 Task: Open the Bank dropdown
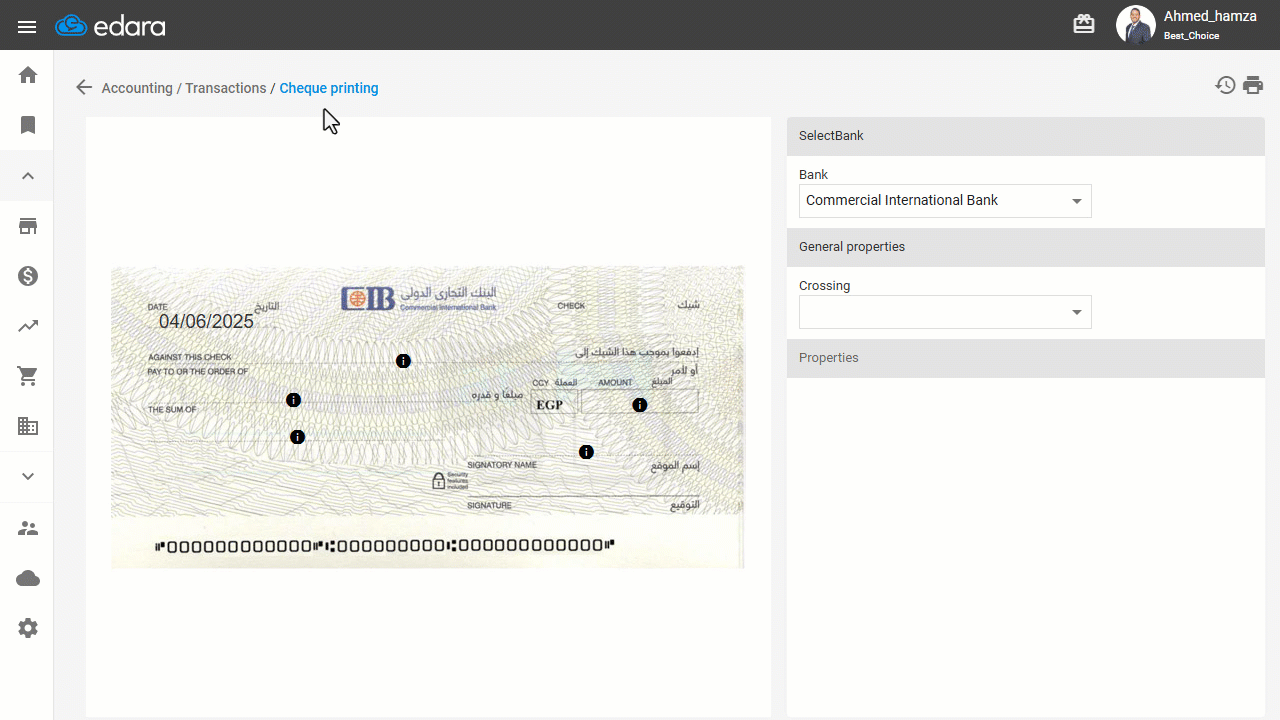click(x=945, y=201)
